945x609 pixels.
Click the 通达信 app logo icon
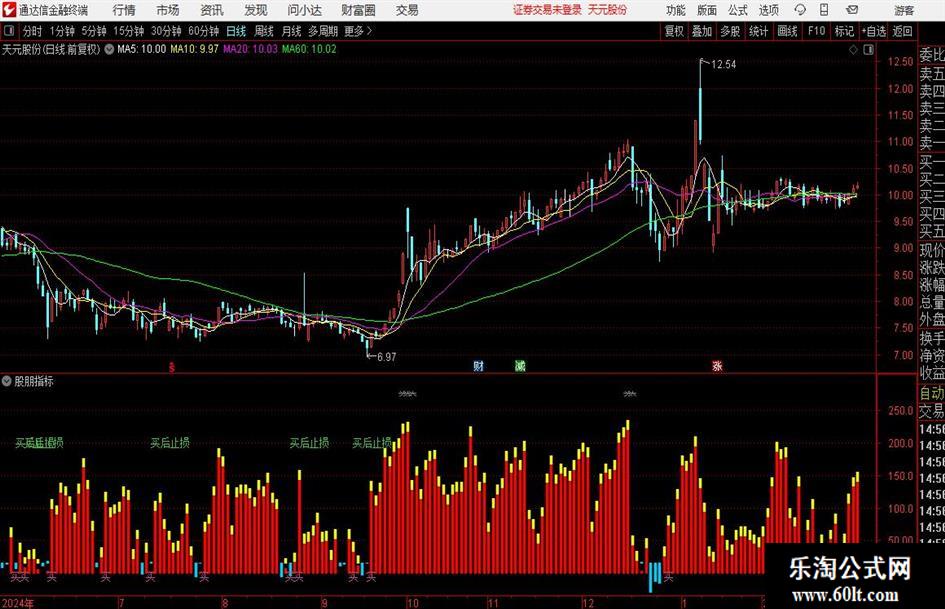coord(9,10)
